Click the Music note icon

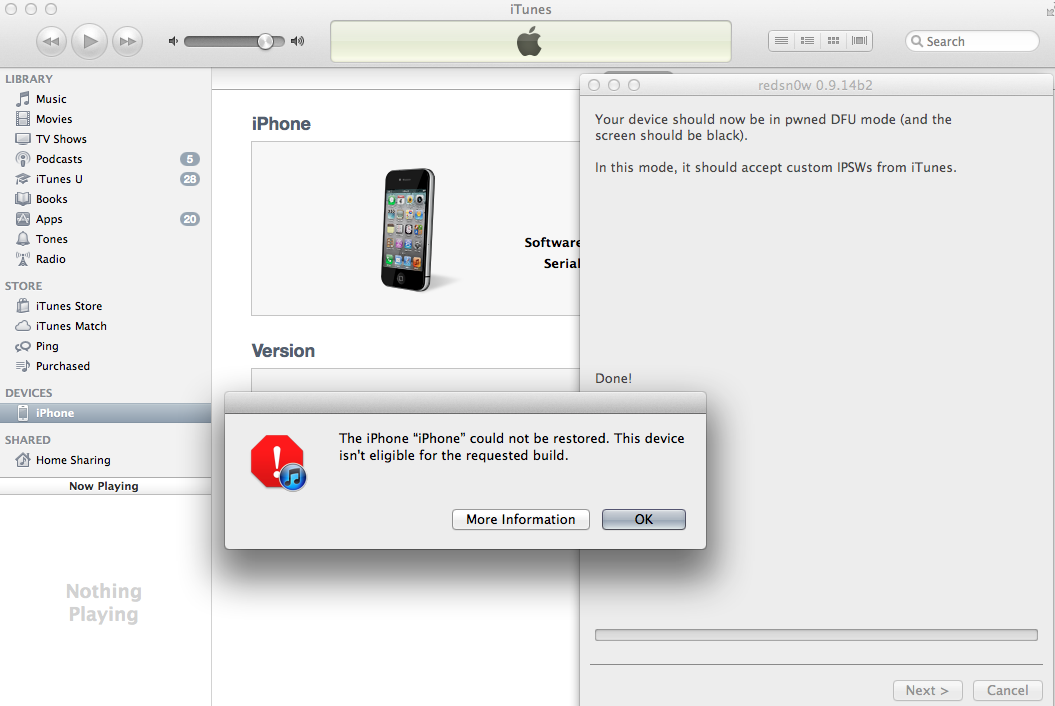23,99
